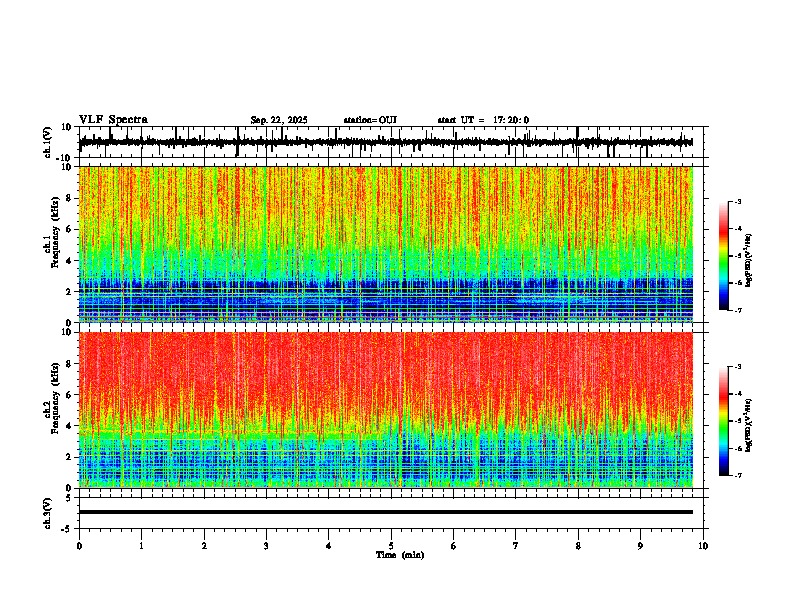This screenshot has height=612, width=792.
Task: Click time axis tick label "8"
Action: (578, 546)
